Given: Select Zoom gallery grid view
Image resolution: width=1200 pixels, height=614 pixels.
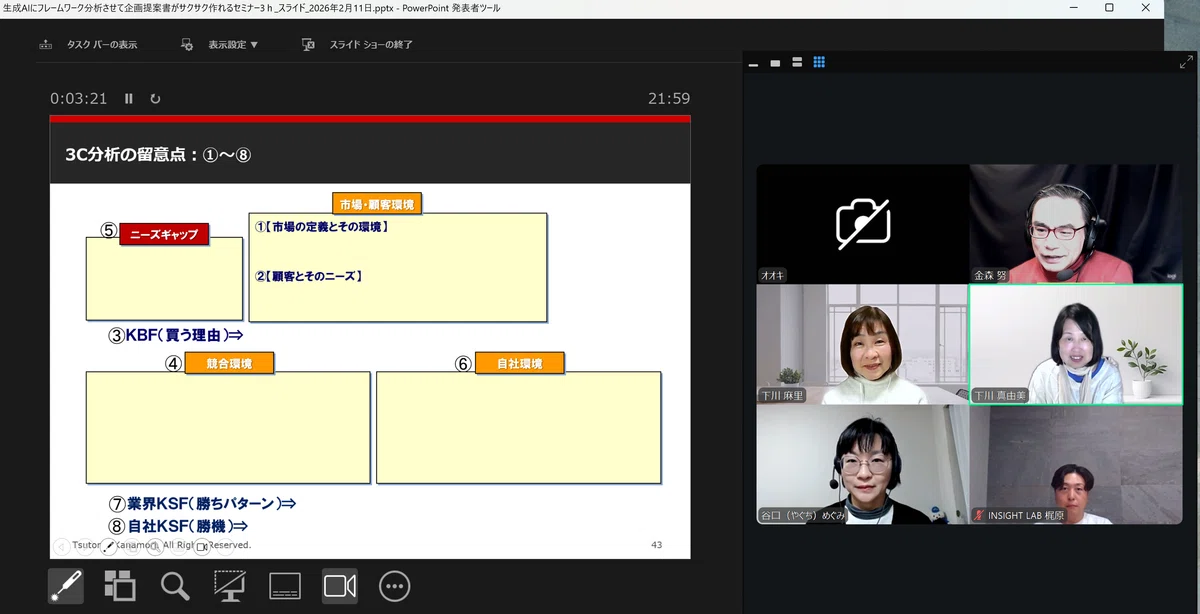Looking at the screenshot, I should [819, 63].
